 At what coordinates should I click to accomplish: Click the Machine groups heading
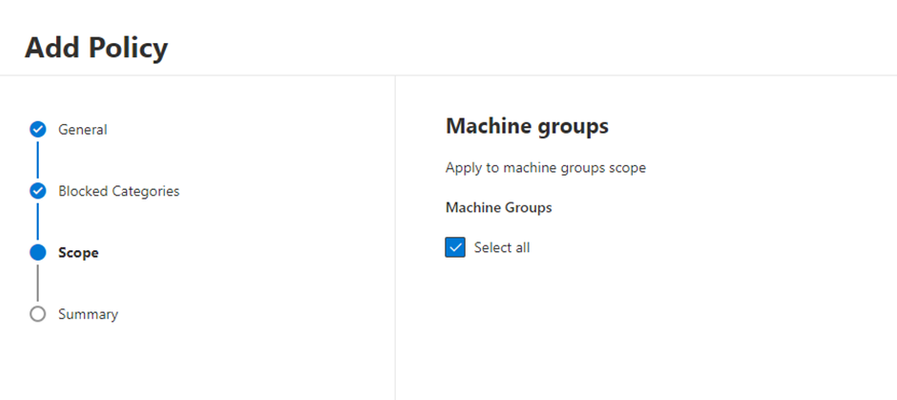click(527, 126)
